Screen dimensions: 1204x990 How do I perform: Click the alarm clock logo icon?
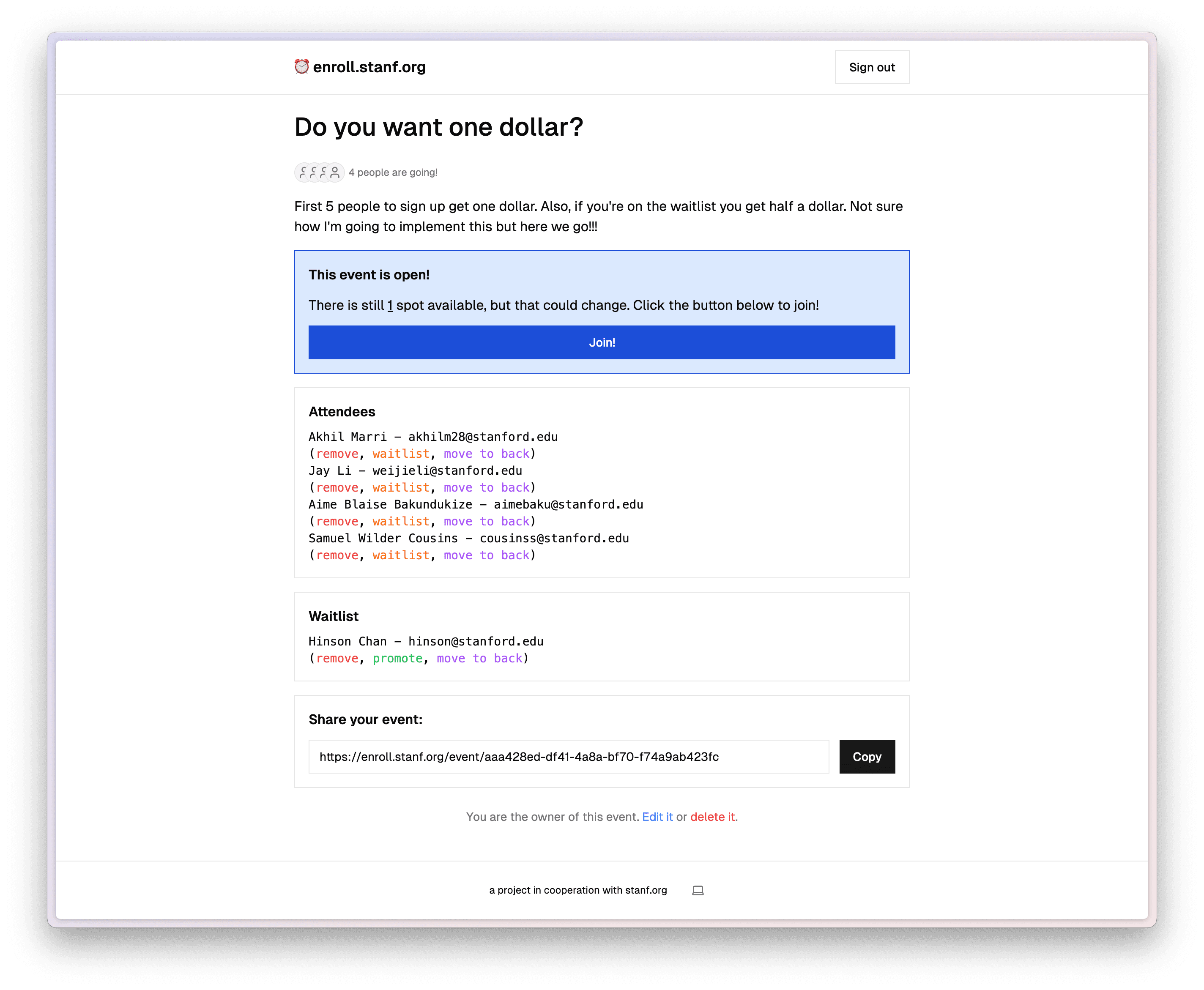(x=302, y=67)
